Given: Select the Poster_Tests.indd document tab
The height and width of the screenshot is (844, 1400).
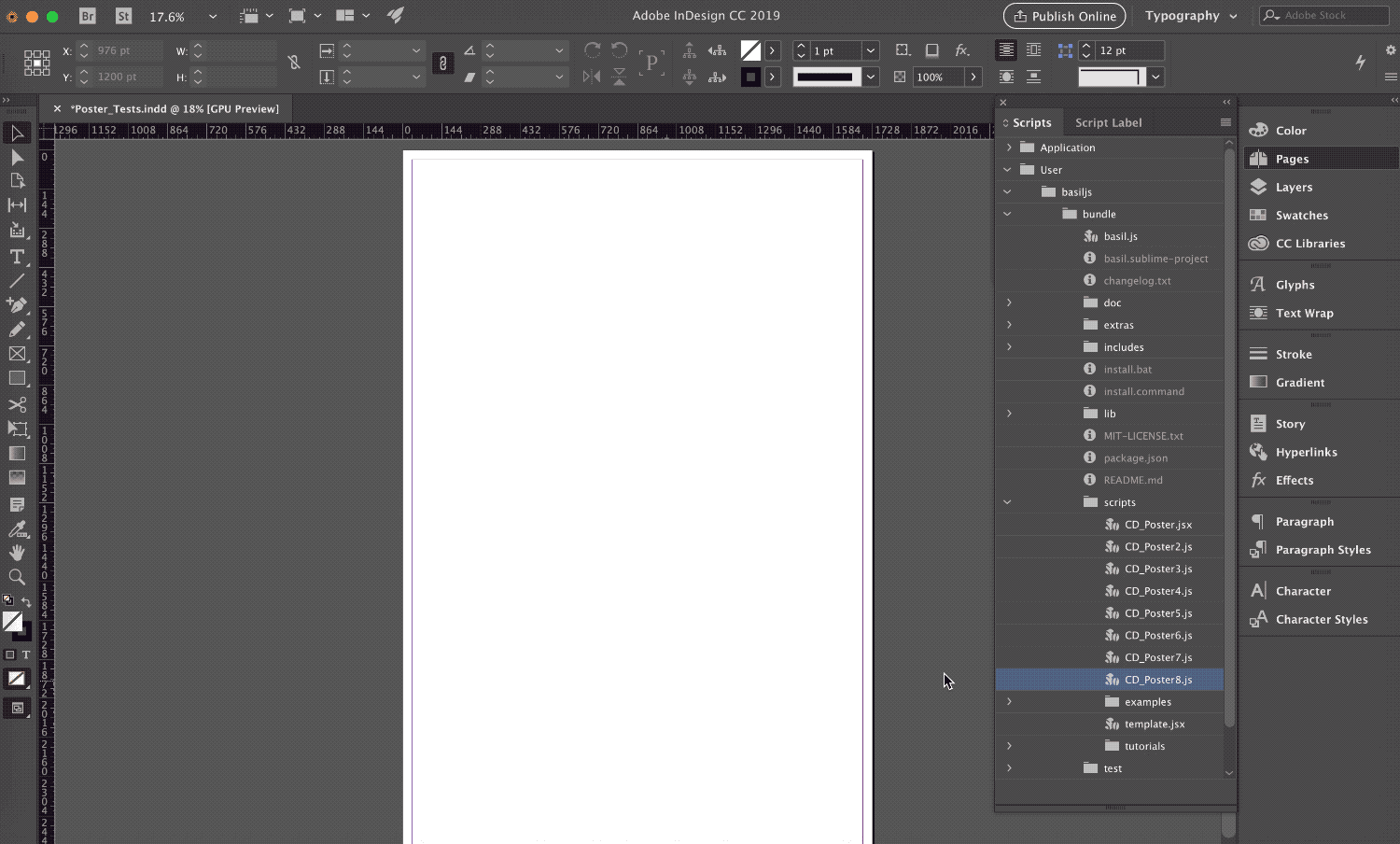Looking at the screenshot, I should click(x=175, y=109).
